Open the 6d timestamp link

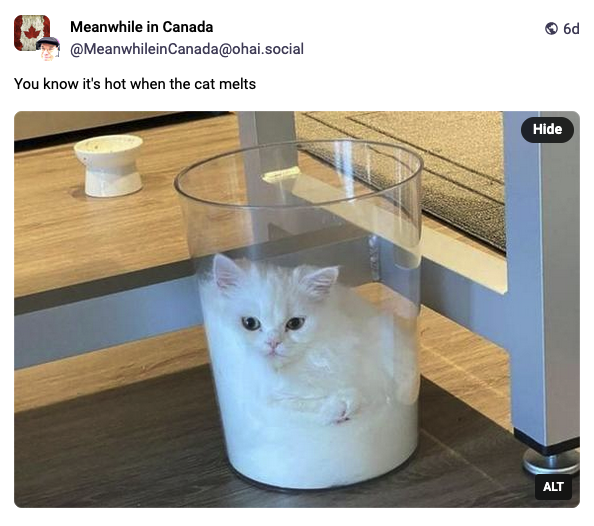tap(571, 29)
